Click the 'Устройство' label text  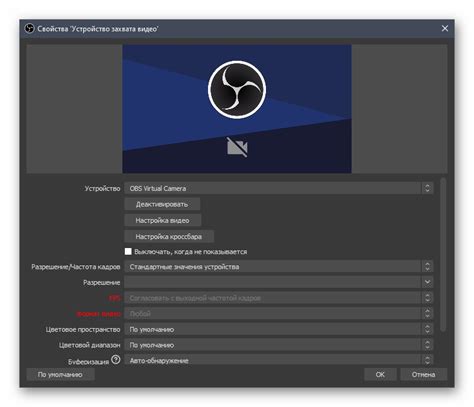(102, 188)
